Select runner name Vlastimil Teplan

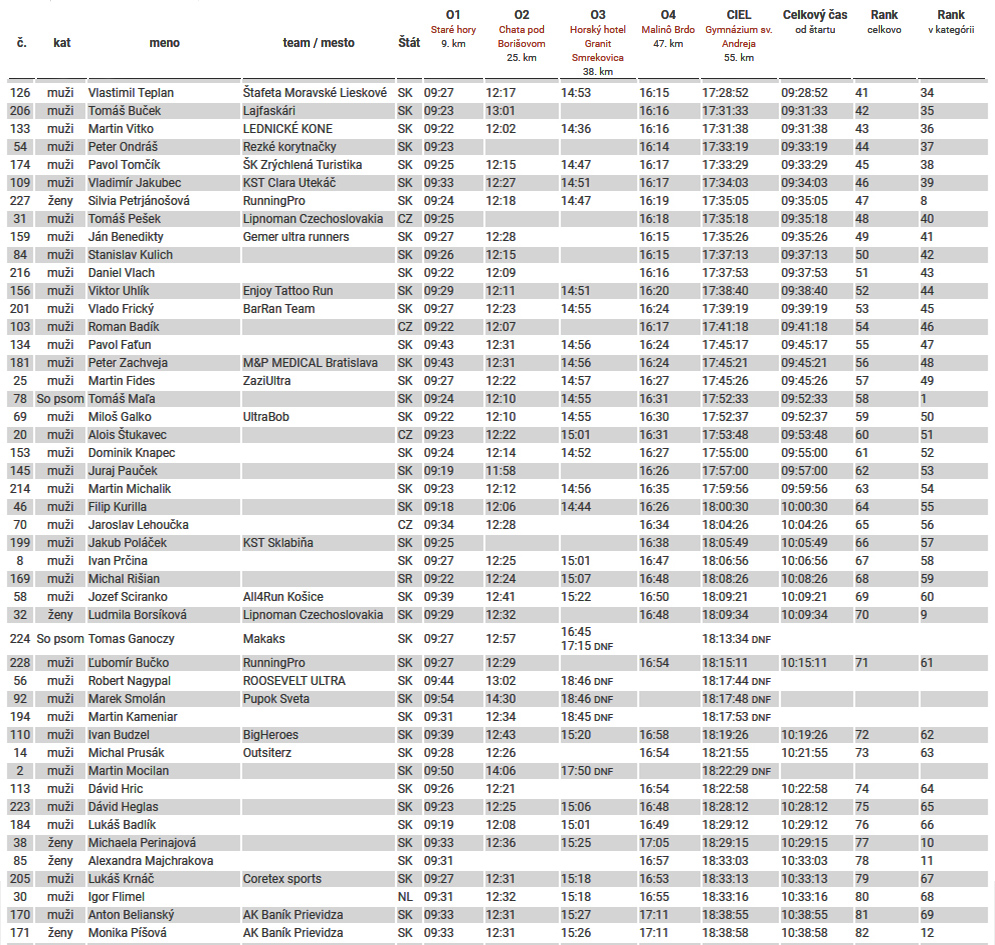(131, 93)
